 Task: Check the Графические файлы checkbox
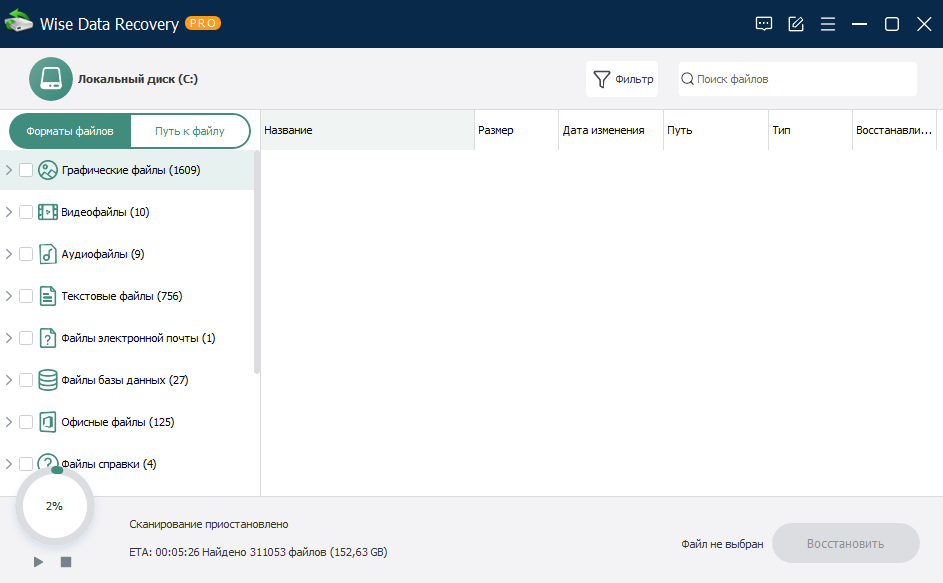point(26,170)
